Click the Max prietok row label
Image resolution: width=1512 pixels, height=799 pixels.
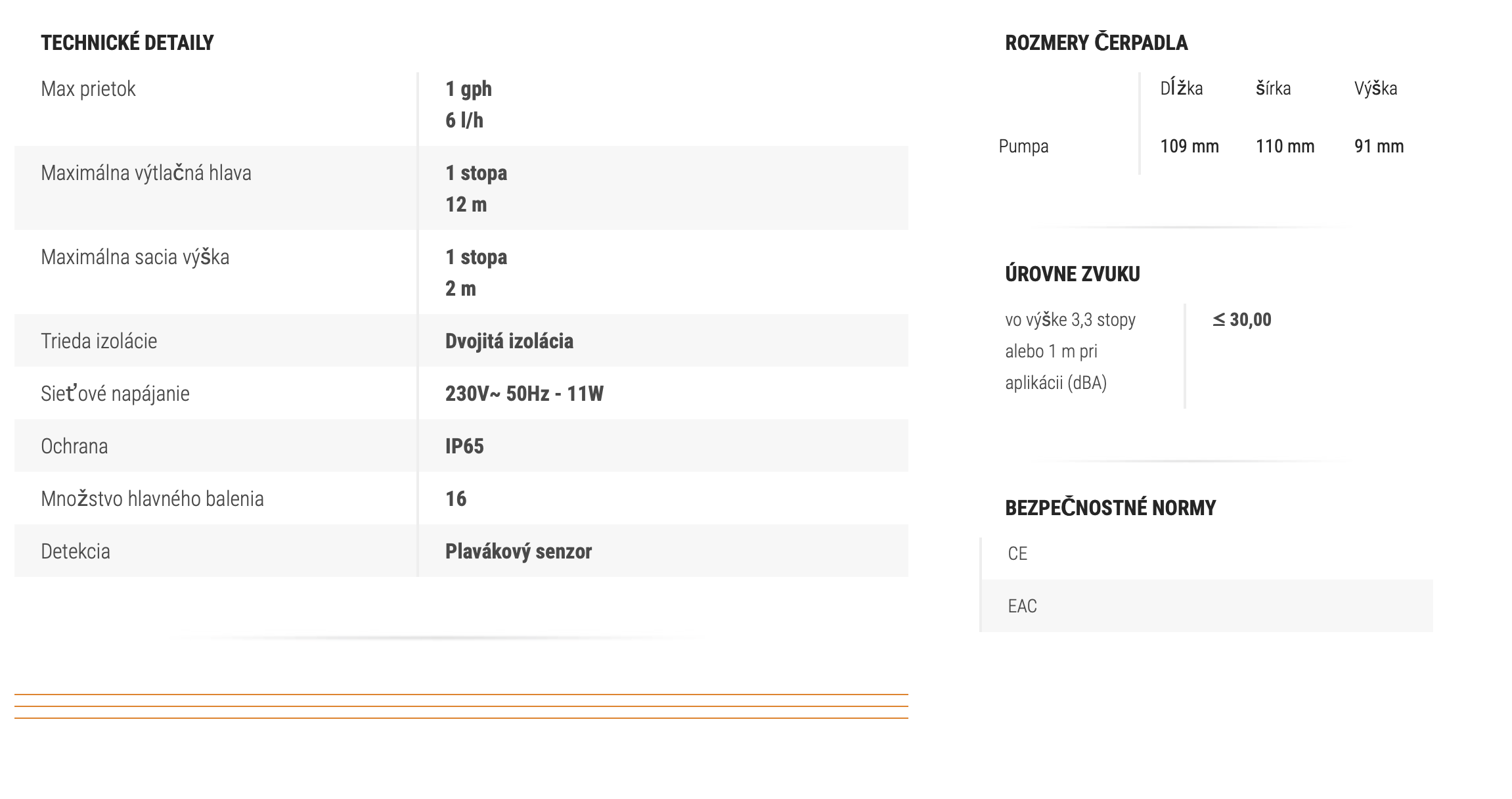[x=88, y=89]
